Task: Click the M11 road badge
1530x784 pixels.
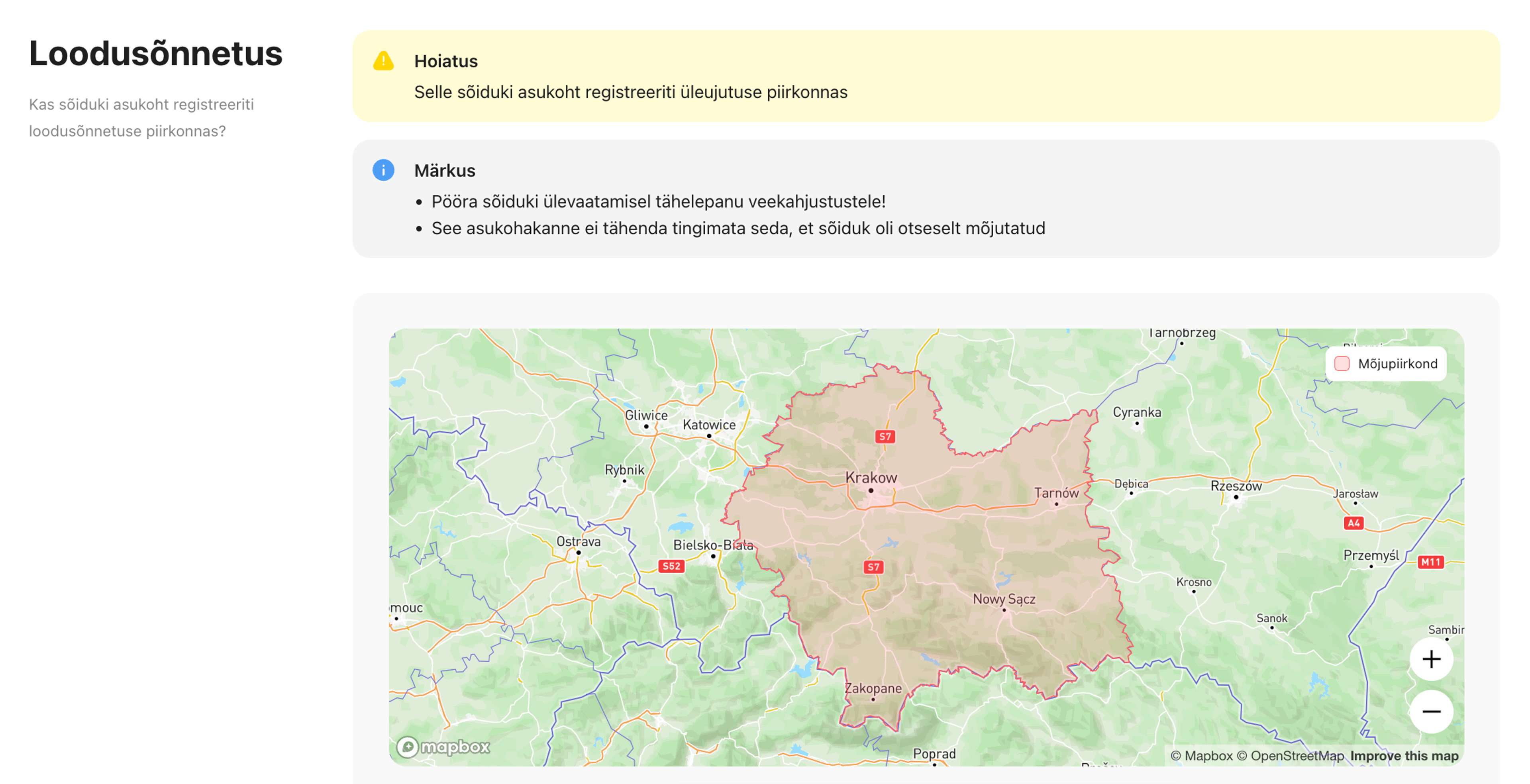Action: tap(1430, 562)
